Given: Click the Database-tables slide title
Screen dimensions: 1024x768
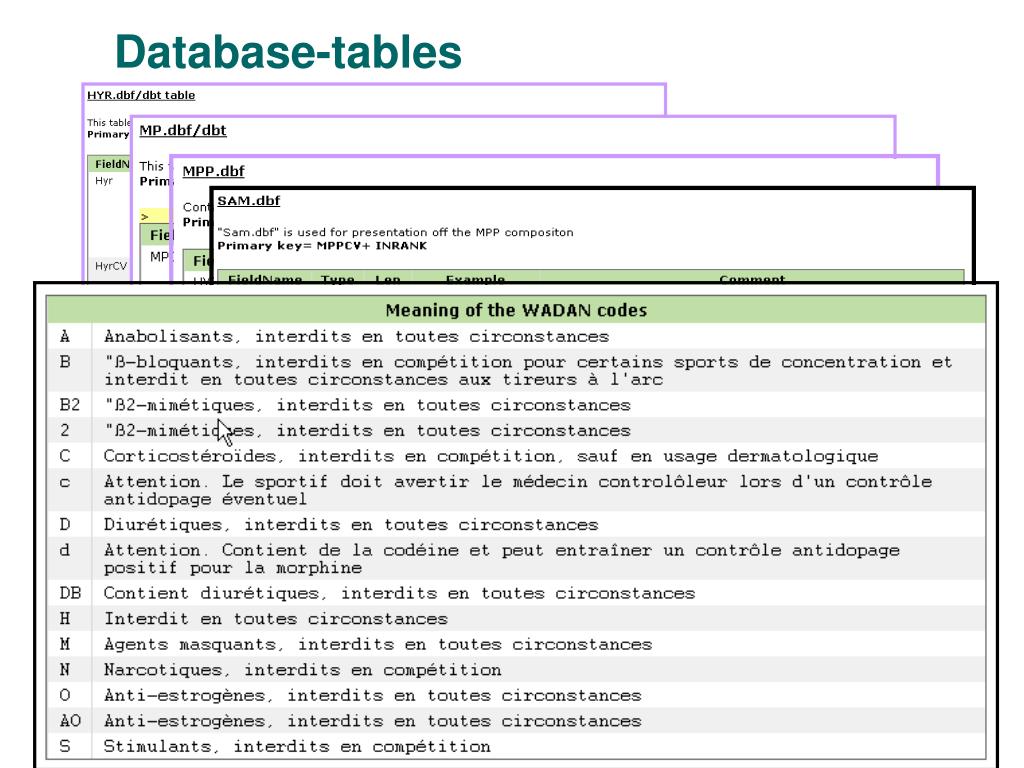Looking at the screenshot, I should click(x=287, y=52).
